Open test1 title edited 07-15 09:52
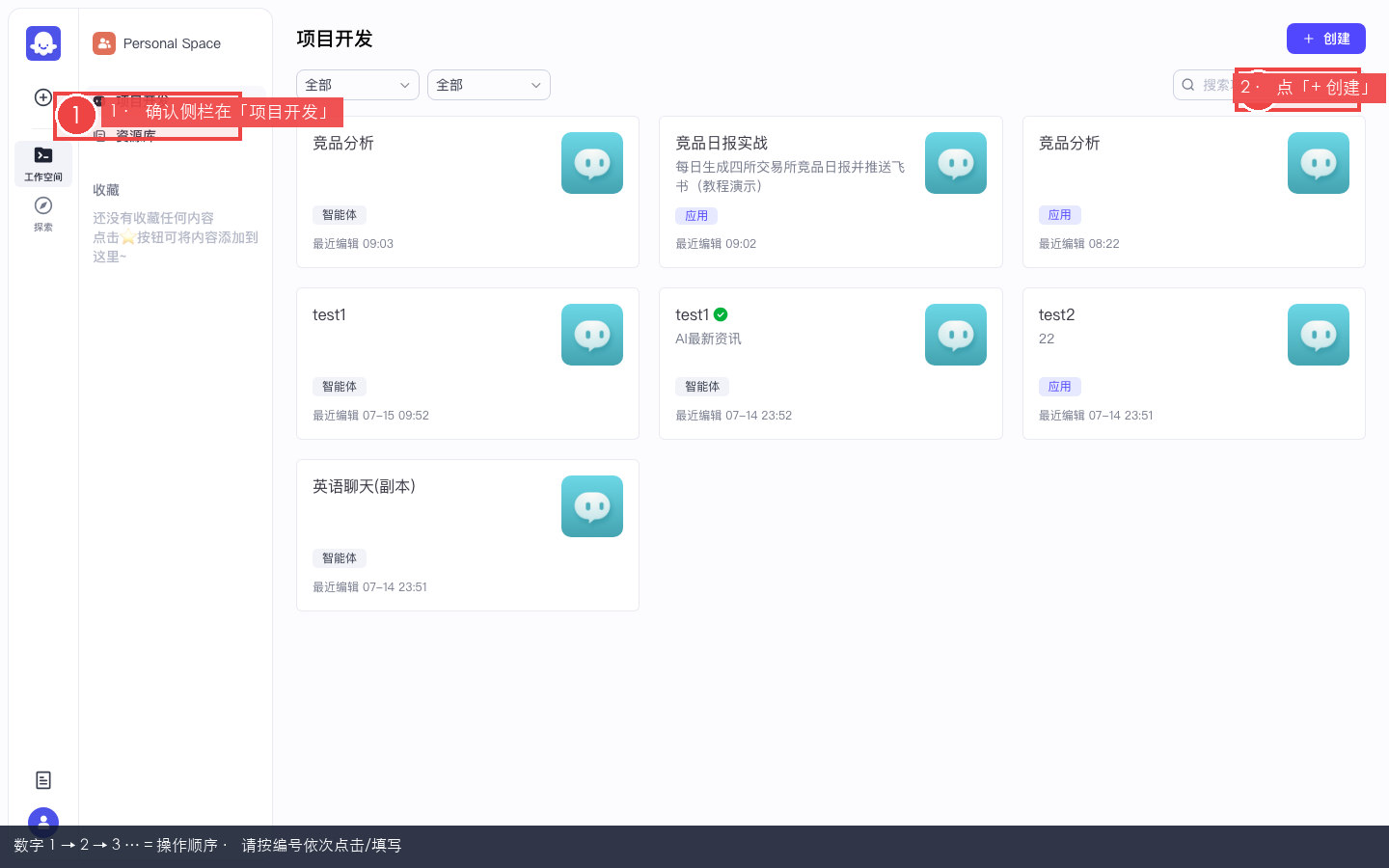This screenshot has width=1389, height=868. pyautogui.click(x=329, y=314)
